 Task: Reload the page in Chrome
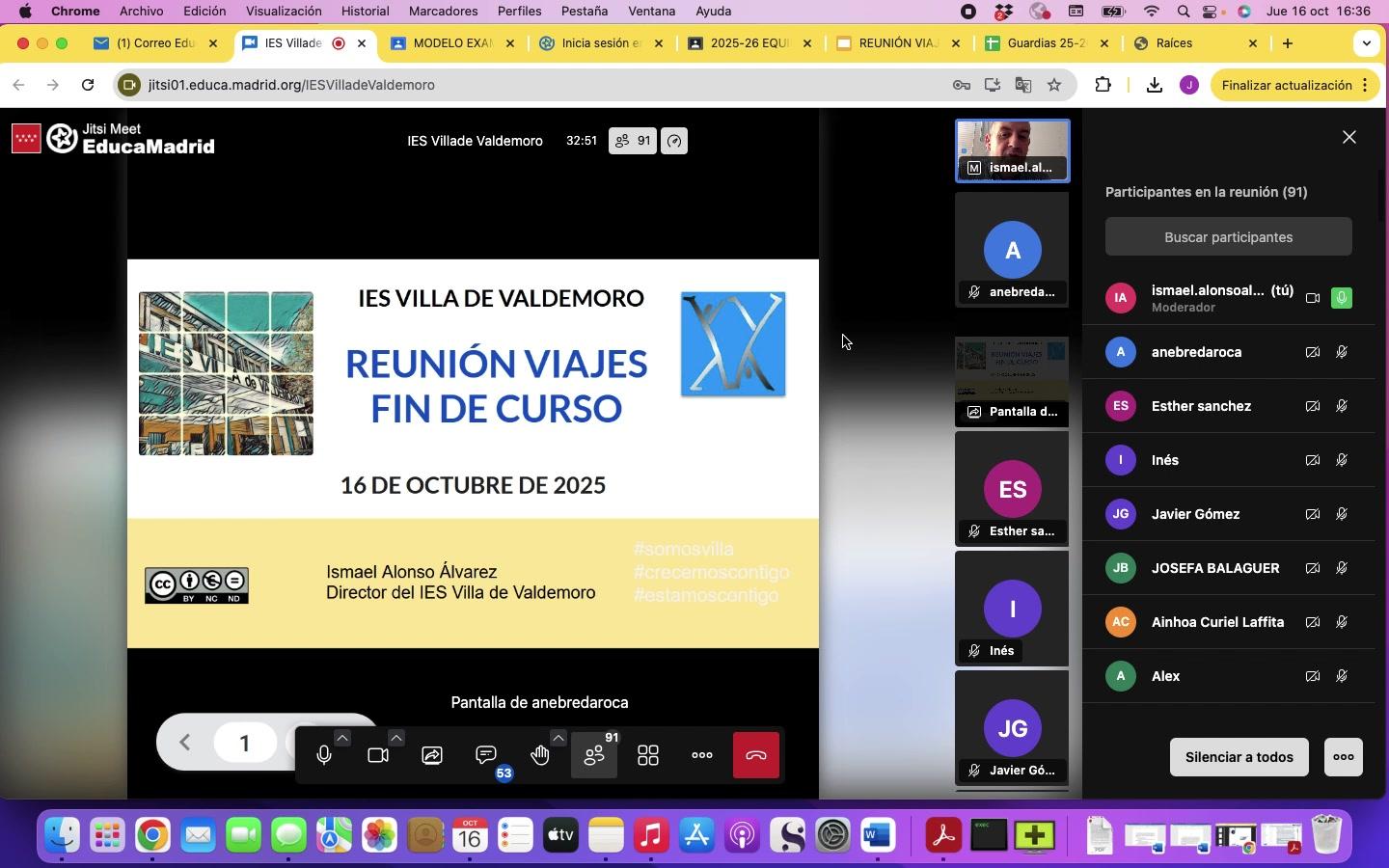coord(88,85)
